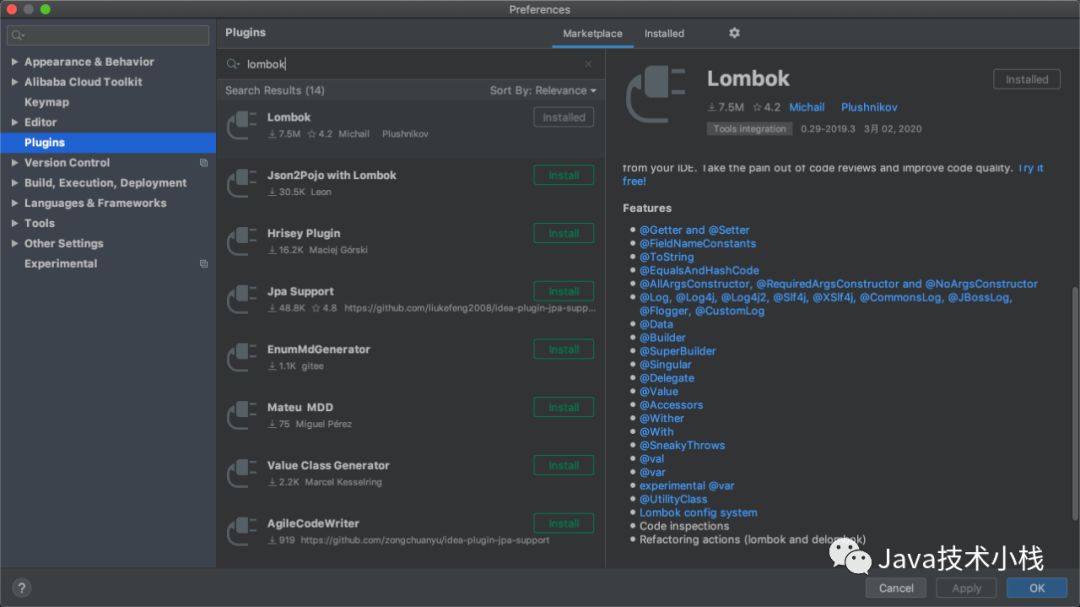Click the AgileCodeWriter plugin icon
This screenshot has width=1080, height=607.
[242, 531]
